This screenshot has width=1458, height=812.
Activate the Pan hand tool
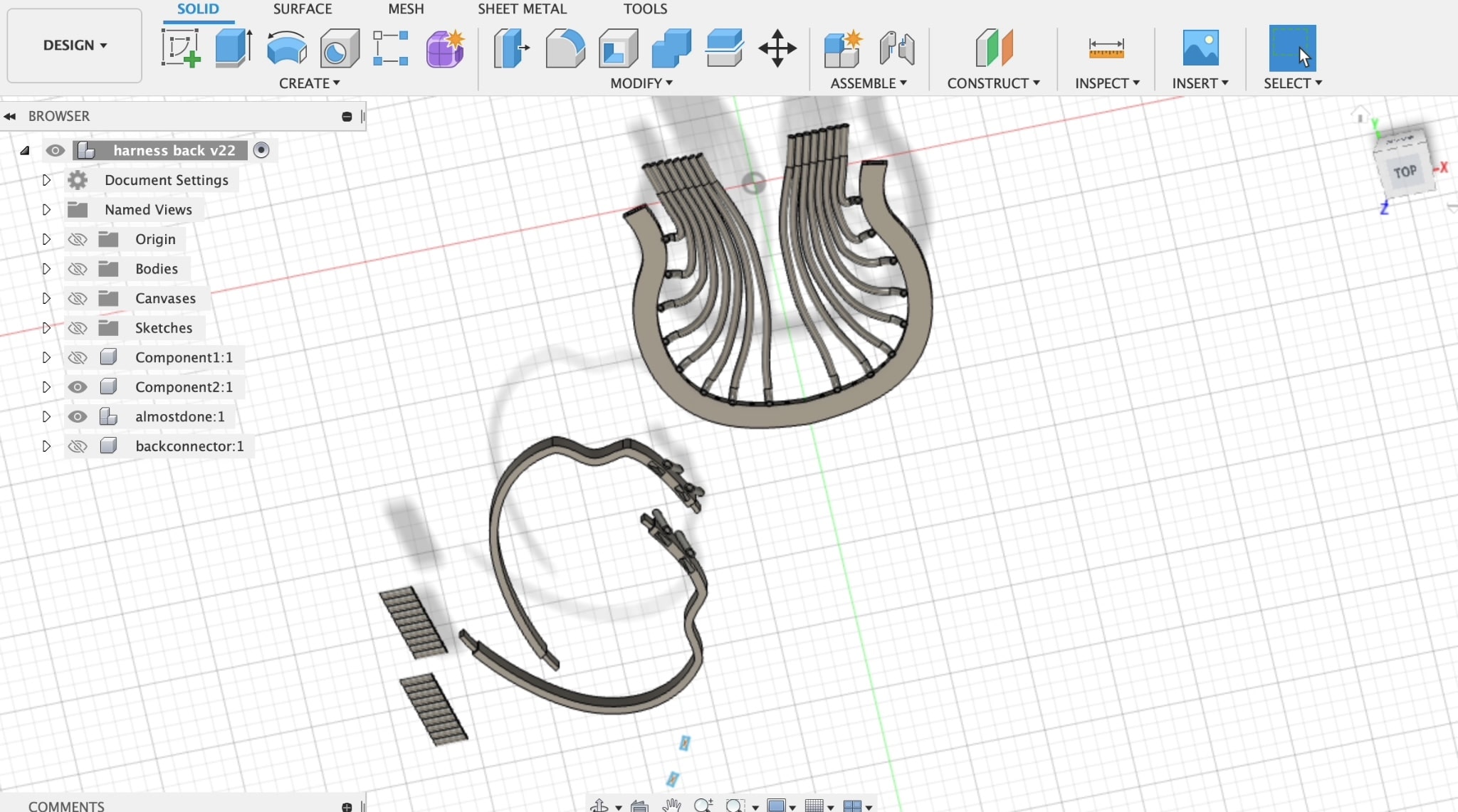click(671, 806)
